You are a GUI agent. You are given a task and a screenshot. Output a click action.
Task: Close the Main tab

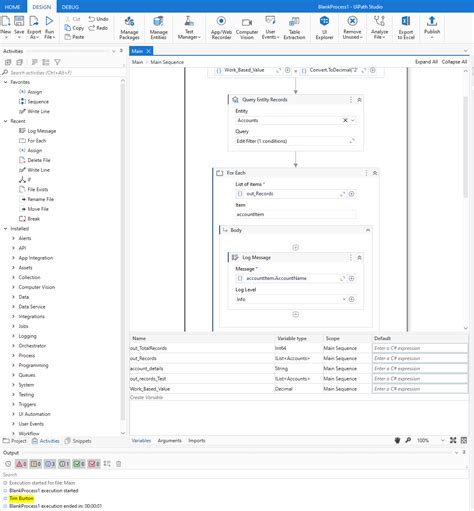tap(148, 51)
